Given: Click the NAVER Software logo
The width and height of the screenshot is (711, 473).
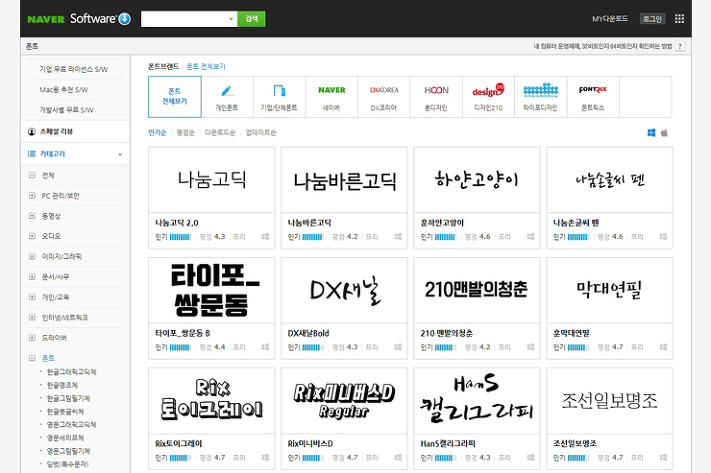Looking at the screenshot, I should [x=79, y=19].
